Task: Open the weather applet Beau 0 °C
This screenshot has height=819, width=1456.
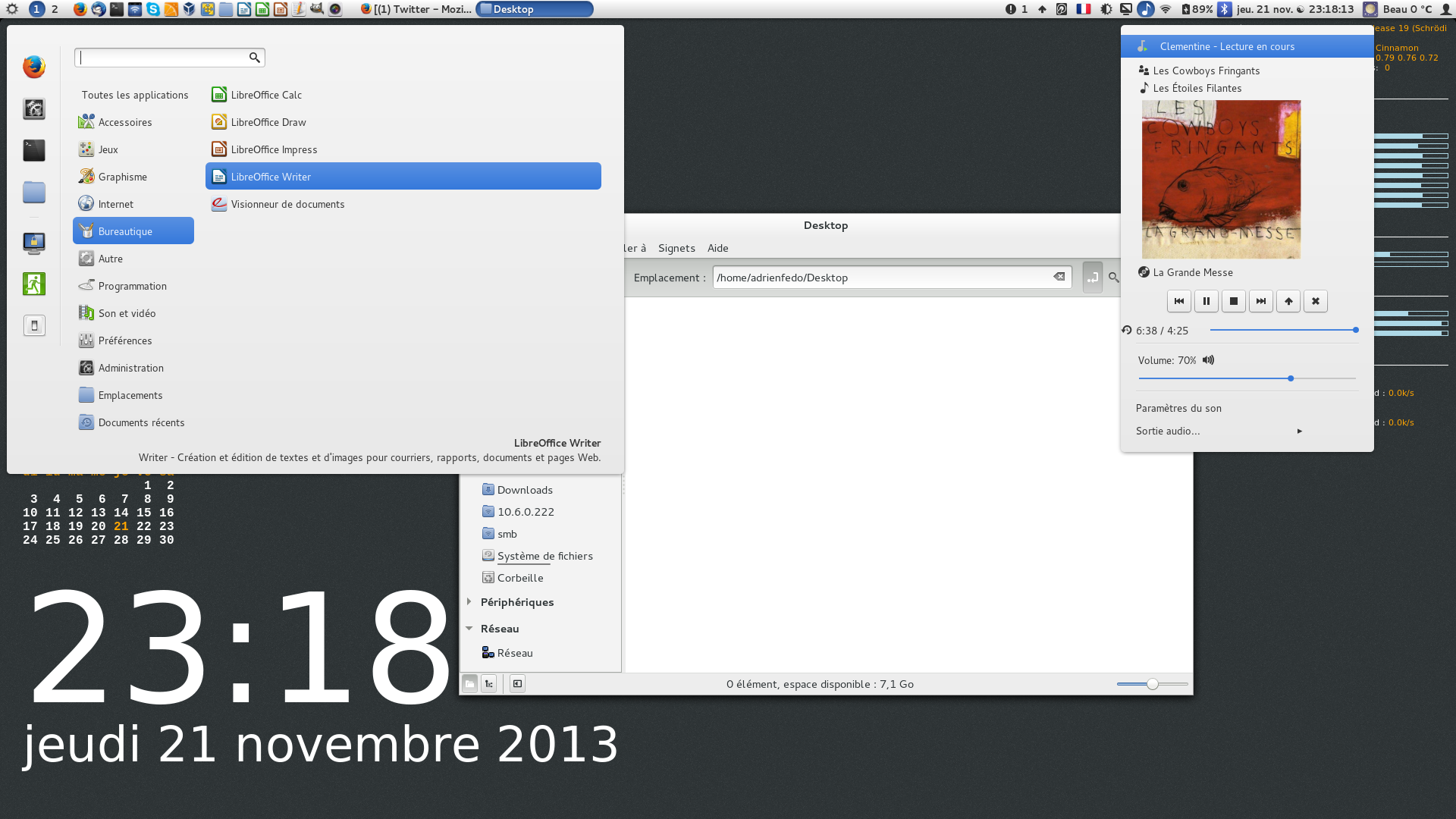Action: (1398, 9)
